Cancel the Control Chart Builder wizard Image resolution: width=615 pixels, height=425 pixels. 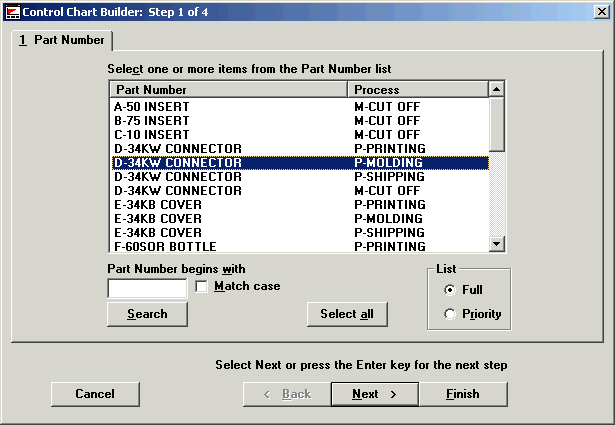click(95, 394)
